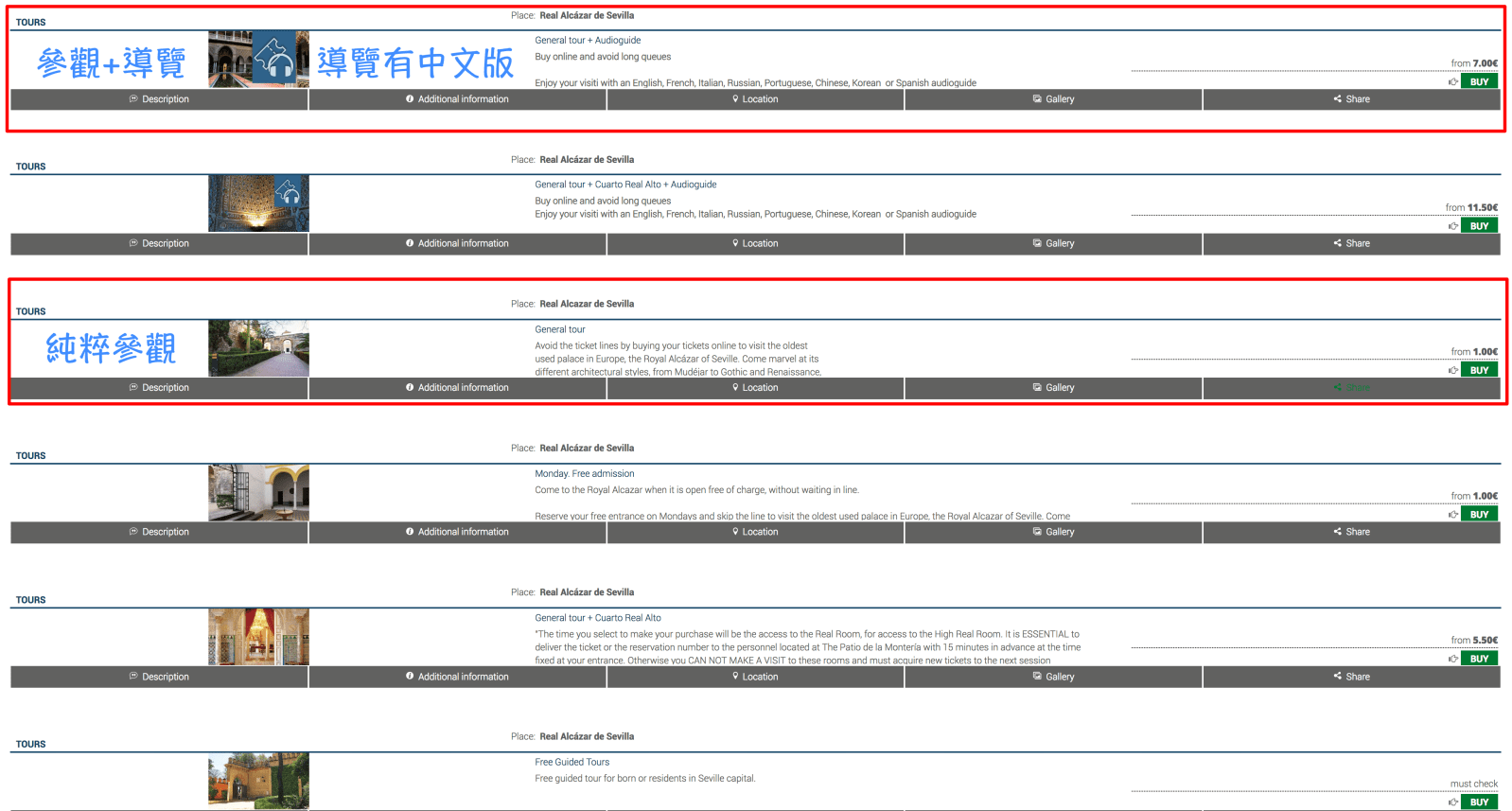Share the Monday Free admission tour

pos(1352,532)
